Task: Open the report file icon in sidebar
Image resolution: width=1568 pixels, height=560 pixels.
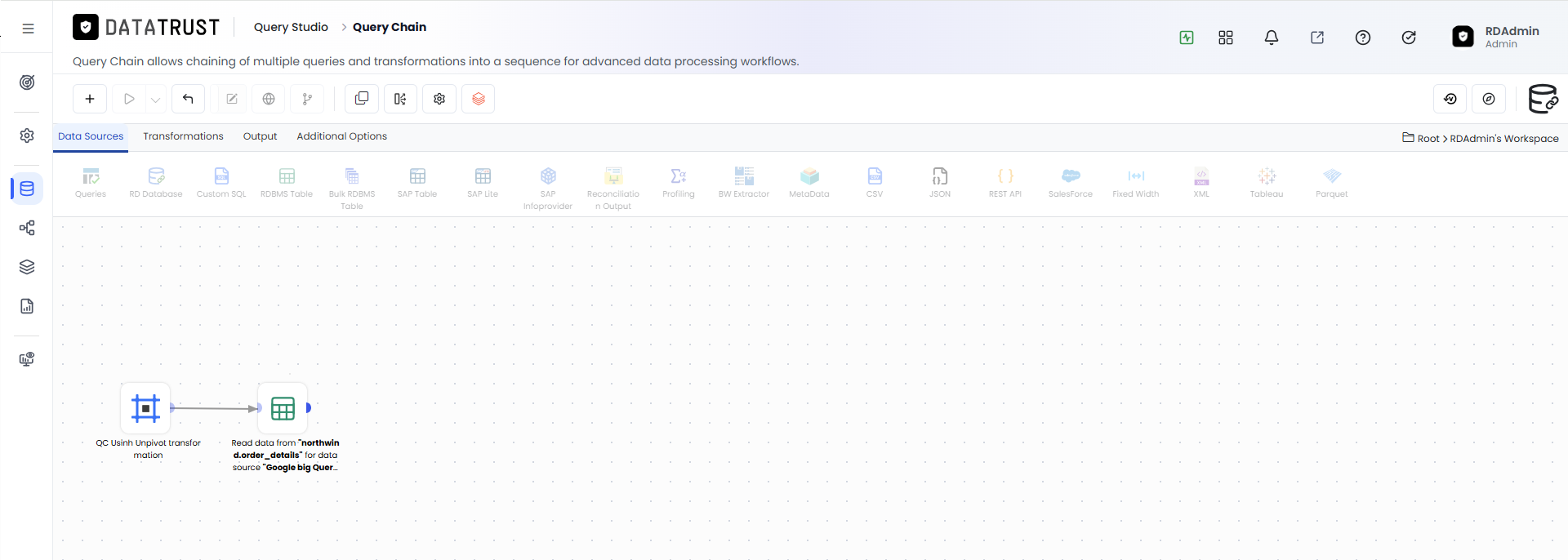Action: click(x=27, y=306)
